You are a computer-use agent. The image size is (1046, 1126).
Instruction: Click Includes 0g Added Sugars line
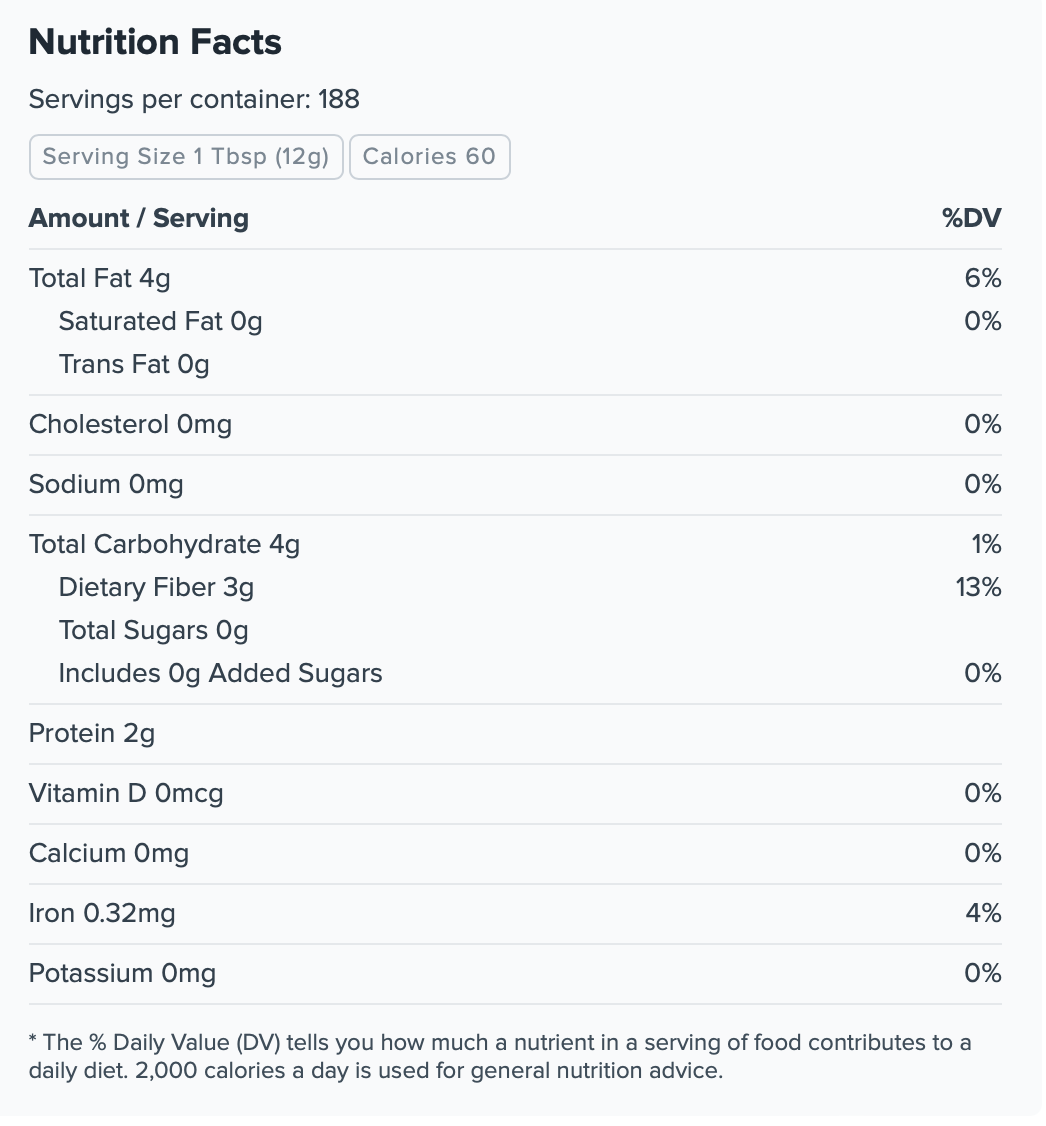pyautogui.click(x=220, y=674)
